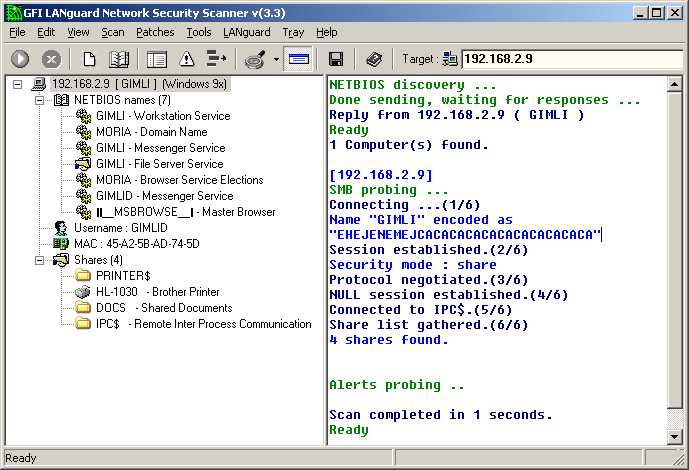Click gears icon beside GIMLID - Messenger Service

83,196
